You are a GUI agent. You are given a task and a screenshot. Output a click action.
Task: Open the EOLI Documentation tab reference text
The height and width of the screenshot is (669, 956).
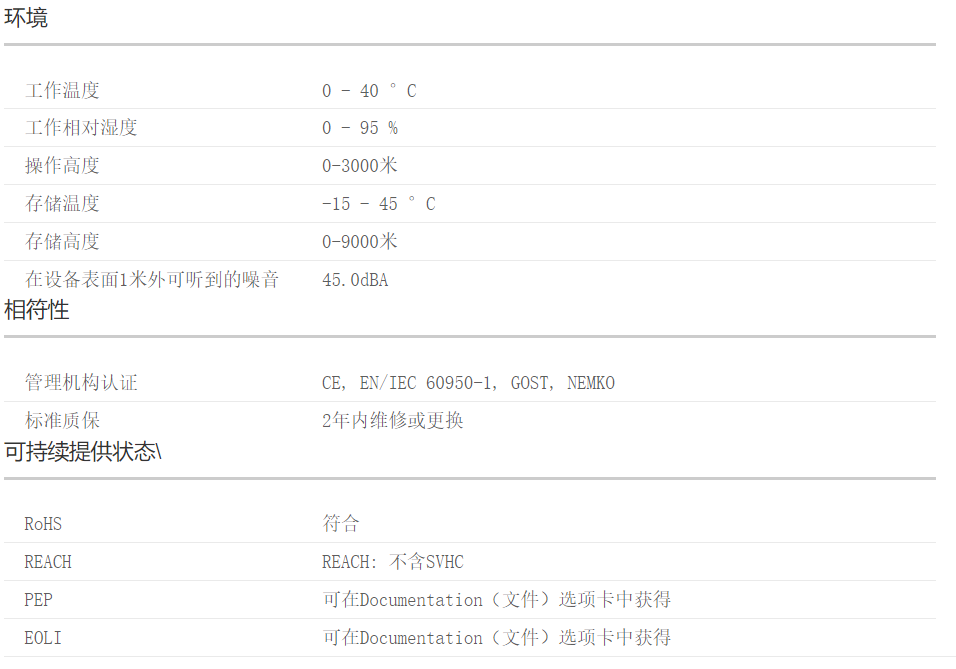tap(496, 637)
